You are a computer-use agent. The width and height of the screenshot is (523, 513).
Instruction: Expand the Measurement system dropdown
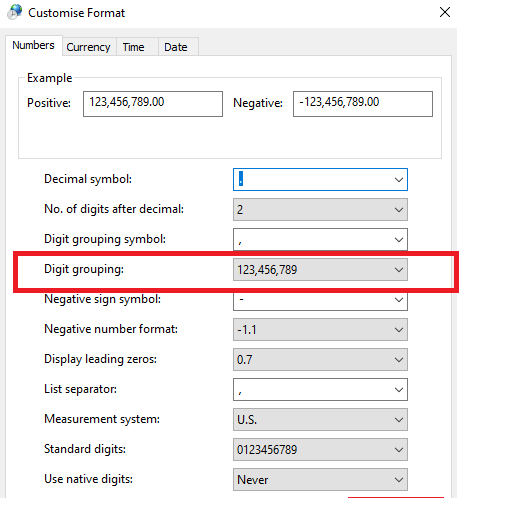320,420
